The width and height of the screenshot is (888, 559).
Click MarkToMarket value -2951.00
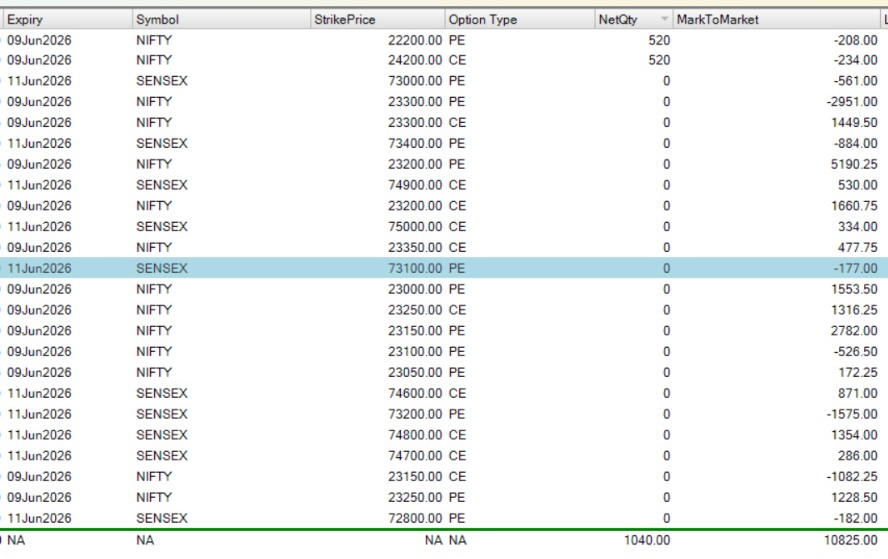852,102
